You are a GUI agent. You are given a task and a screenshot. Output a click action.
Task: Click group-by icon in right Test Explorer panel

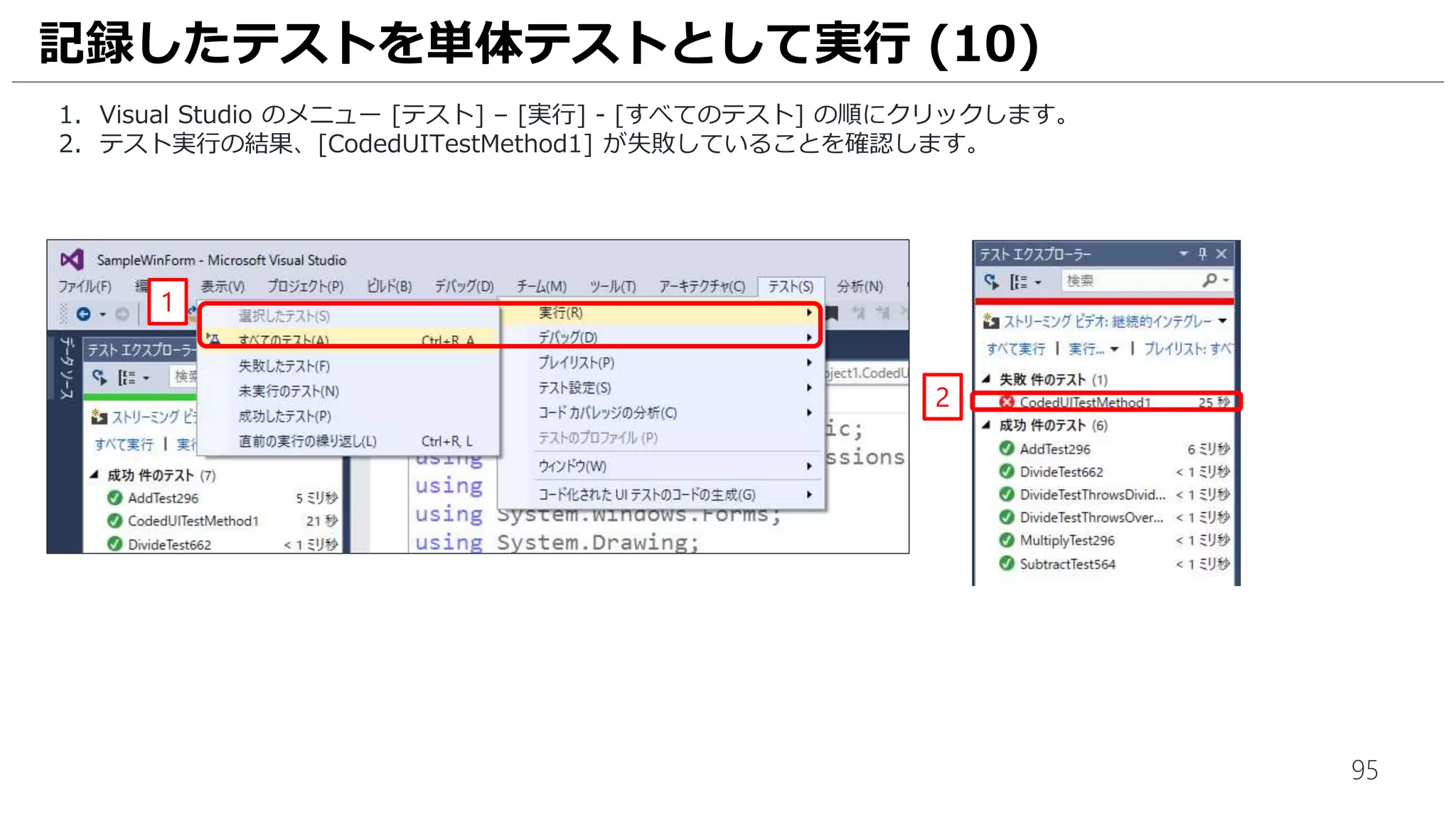tap(1019, 282)
